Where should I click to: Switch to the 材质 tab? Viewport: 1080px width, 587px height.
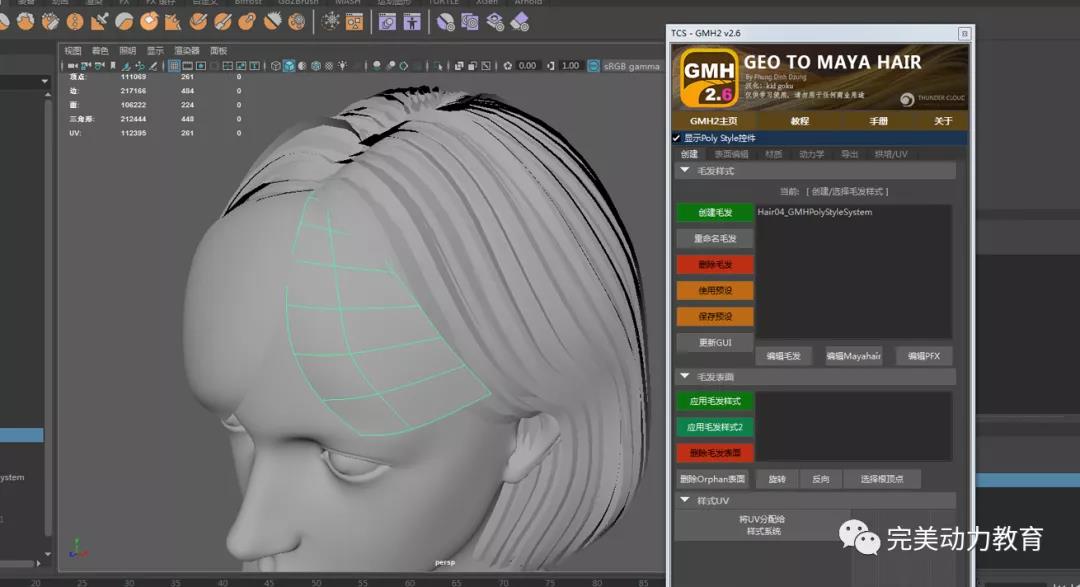pyautogui.click(x=773, y=155)
